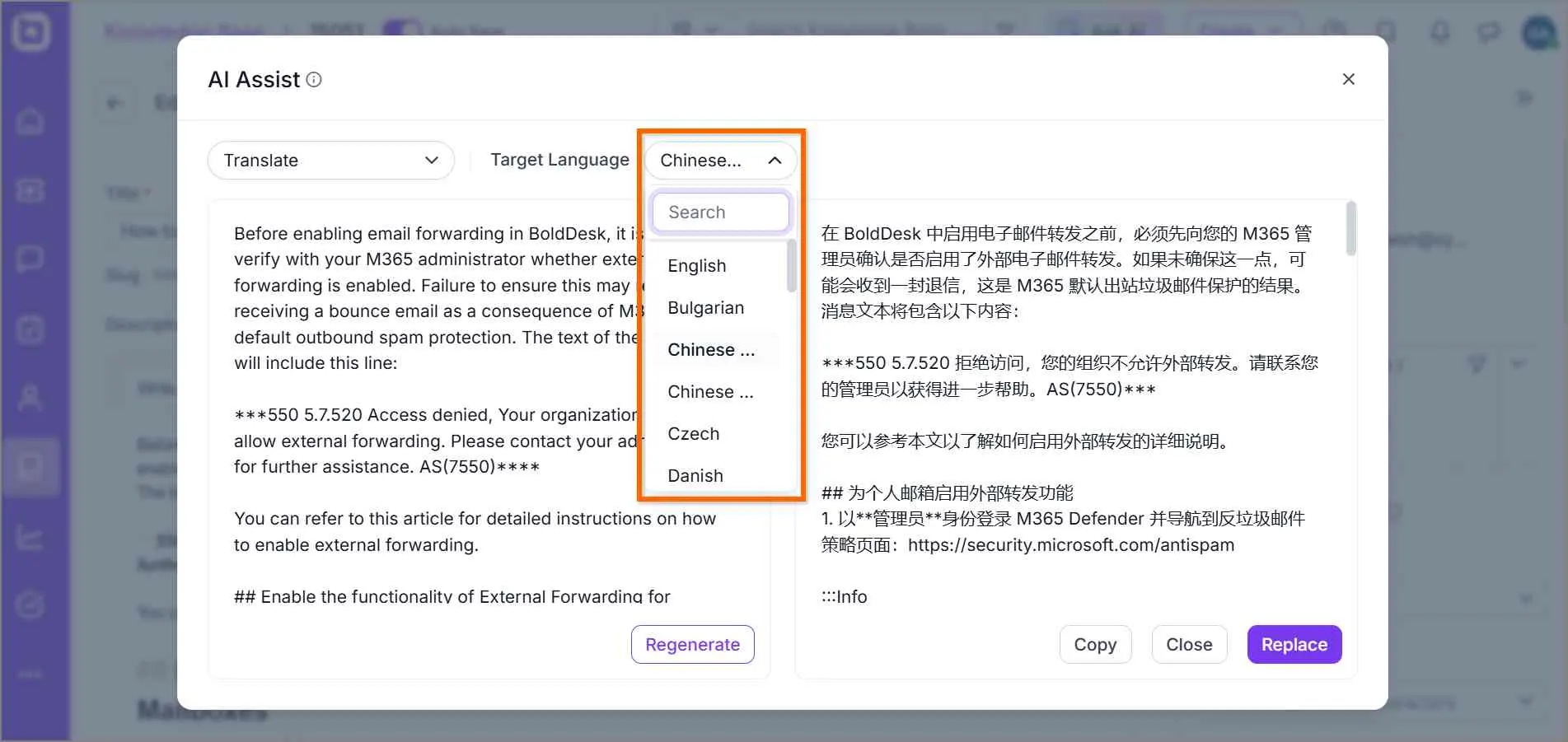Pick the Chinese option directly above Czech
This screenshot has width=1568, height=742.
(x=711, y=392)
